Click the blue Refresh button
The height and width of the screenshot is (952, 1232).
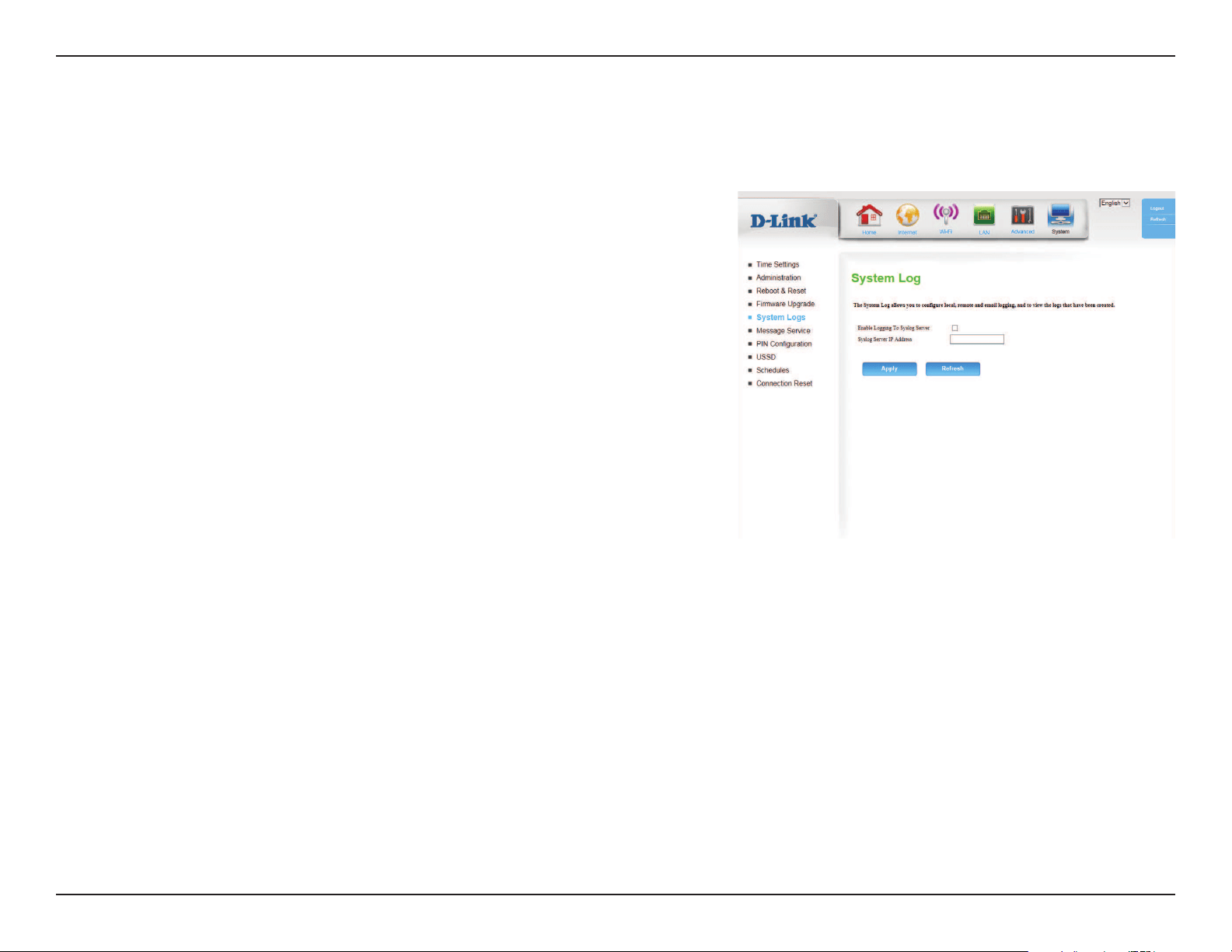[952, 369]
